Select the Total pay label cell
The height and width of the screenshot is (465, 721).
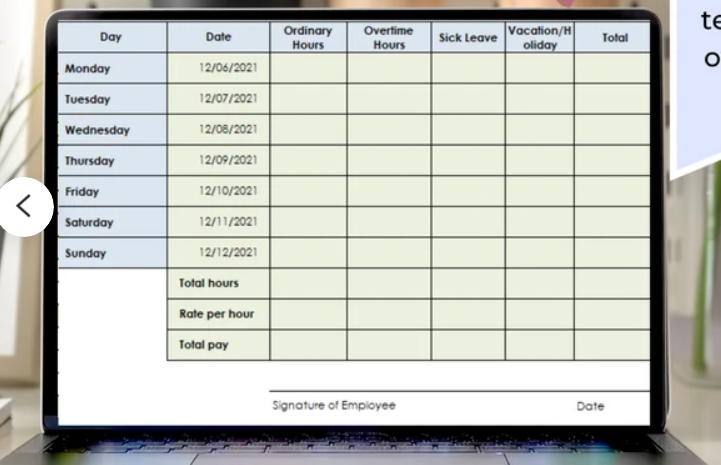point(218,345)
